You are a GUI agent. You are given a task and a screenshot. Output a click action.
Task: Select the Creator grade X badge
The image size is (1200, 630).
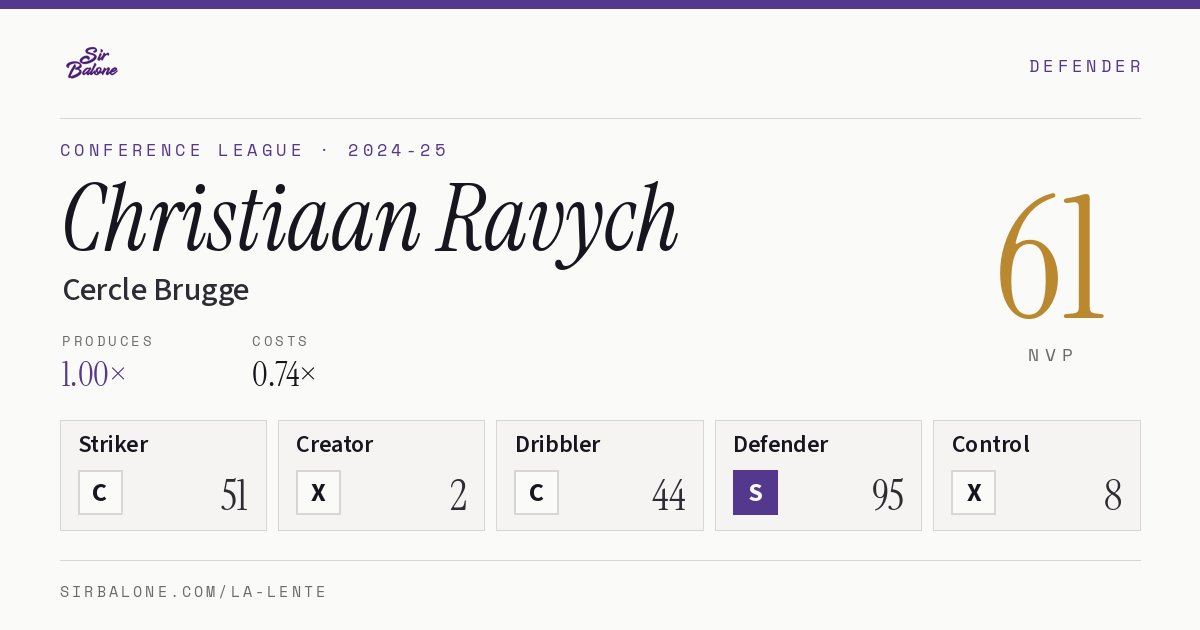click(x=318, y=492)
